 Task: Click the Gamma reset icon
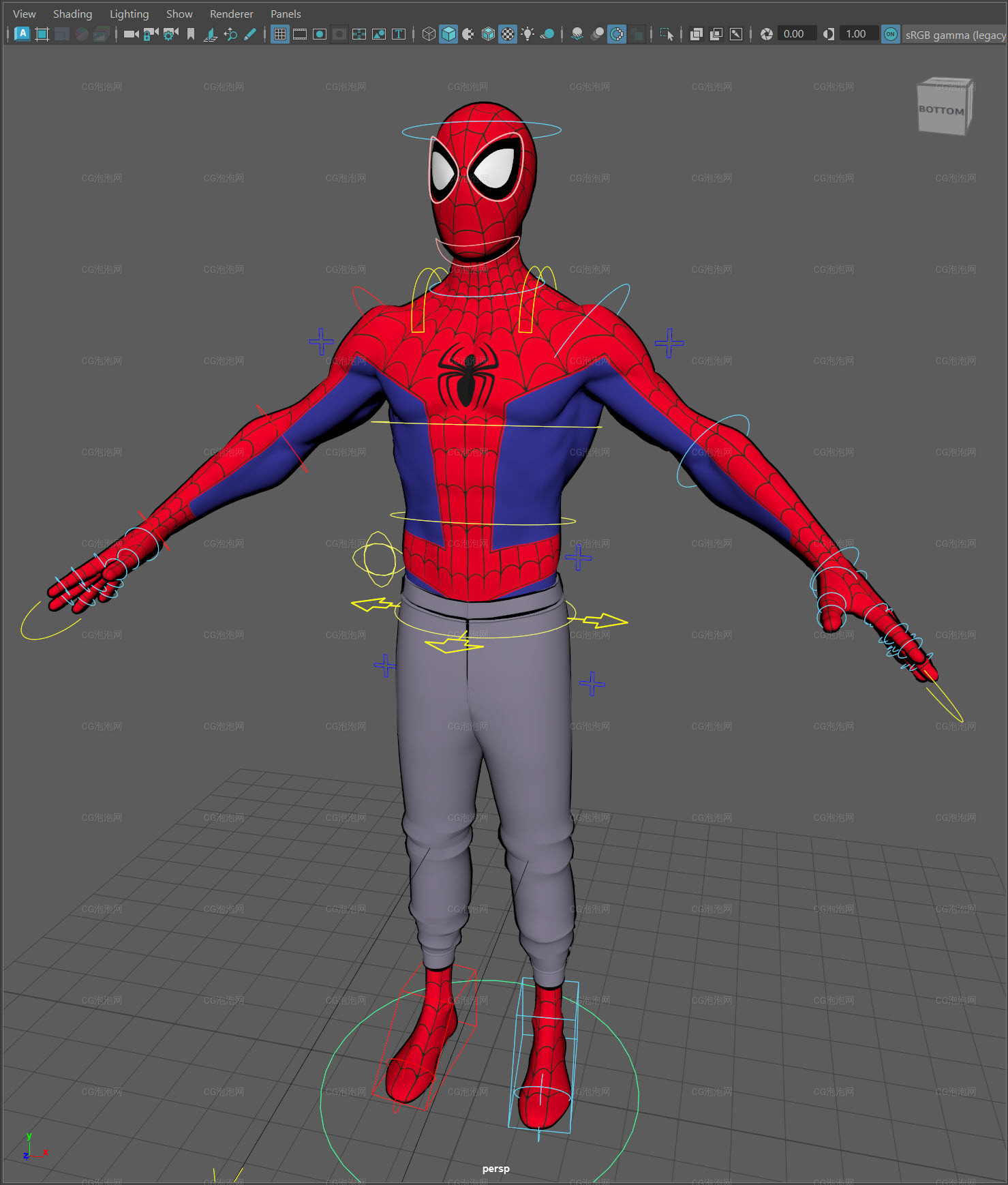tap(829, 34)
